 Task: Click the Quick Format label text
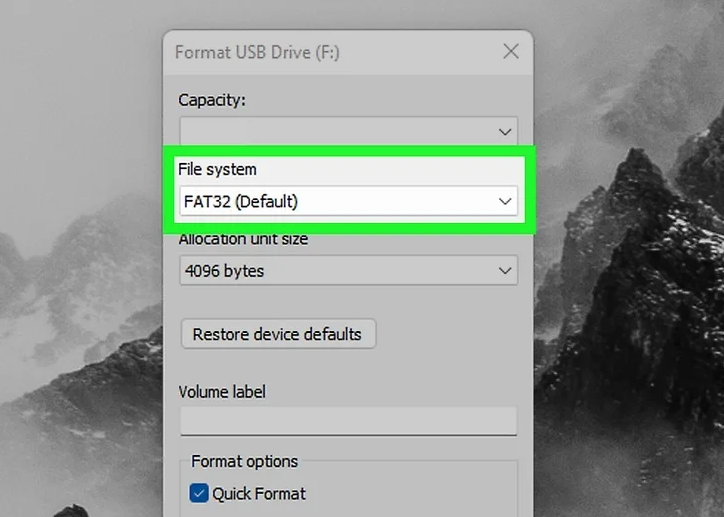pos(259,493)
